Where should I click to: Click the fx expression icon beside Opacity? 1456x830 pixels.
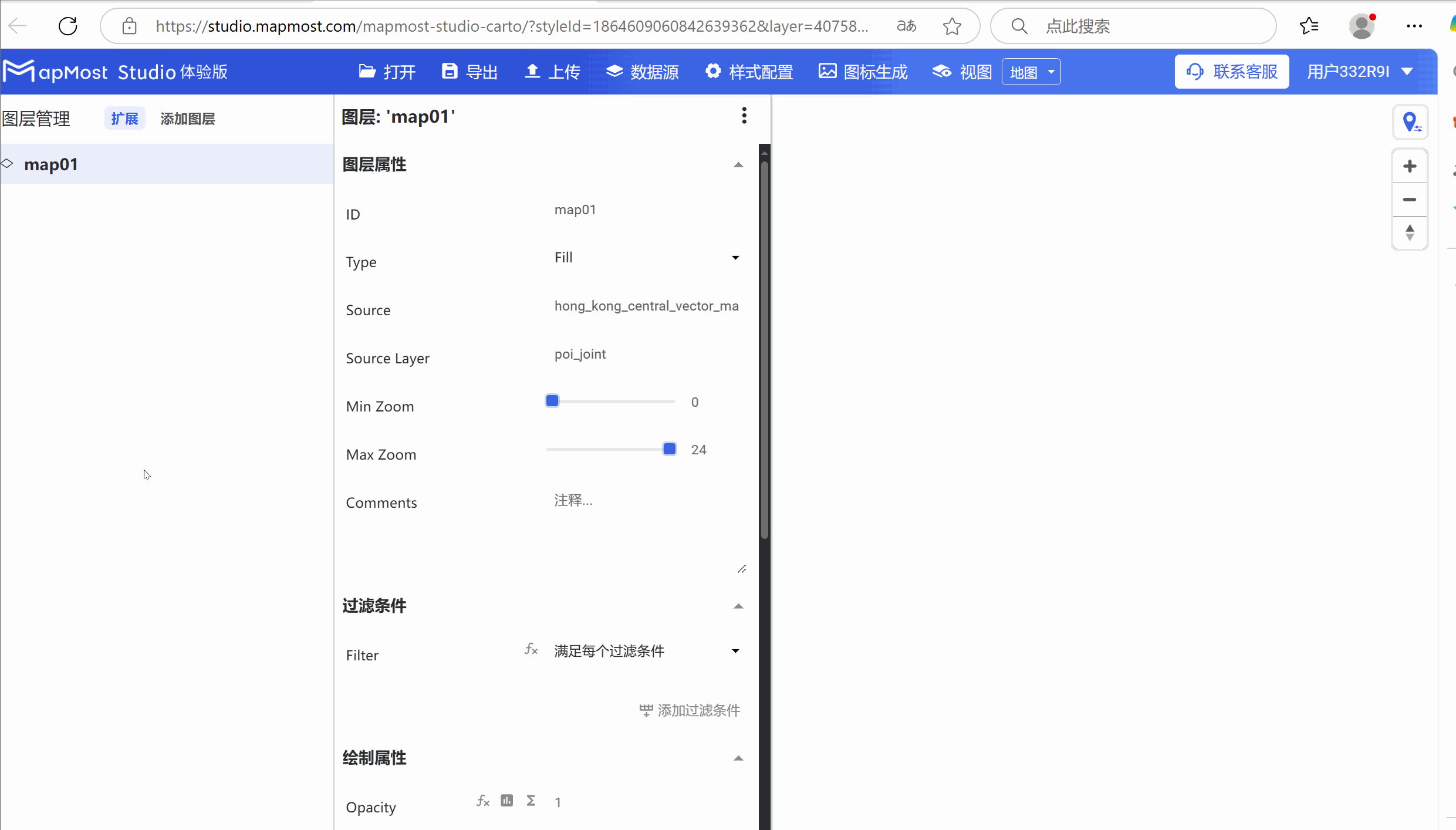point(482,801)
